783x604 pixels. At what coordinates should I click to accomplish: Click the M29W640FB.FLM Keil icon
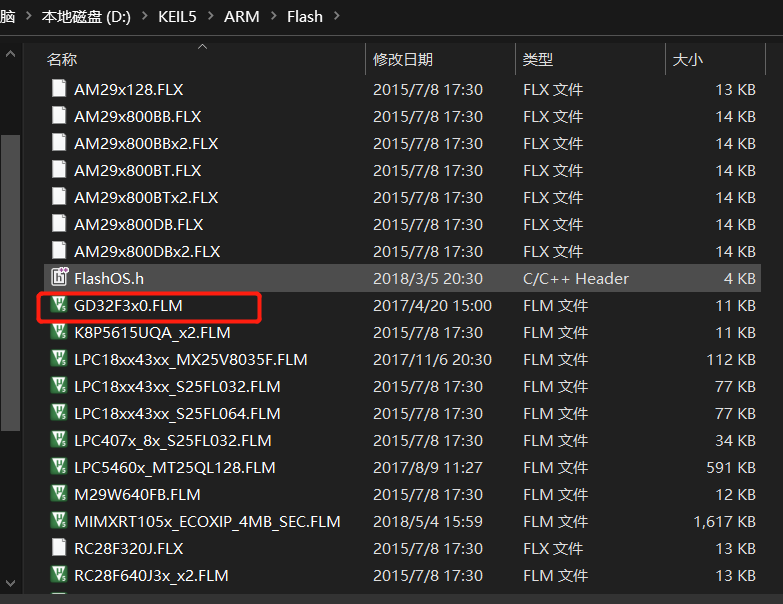coord(59,493)
